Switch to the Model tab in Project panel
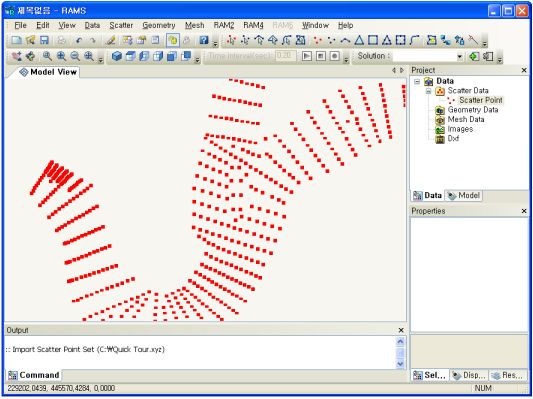 [x=464, y=195]
